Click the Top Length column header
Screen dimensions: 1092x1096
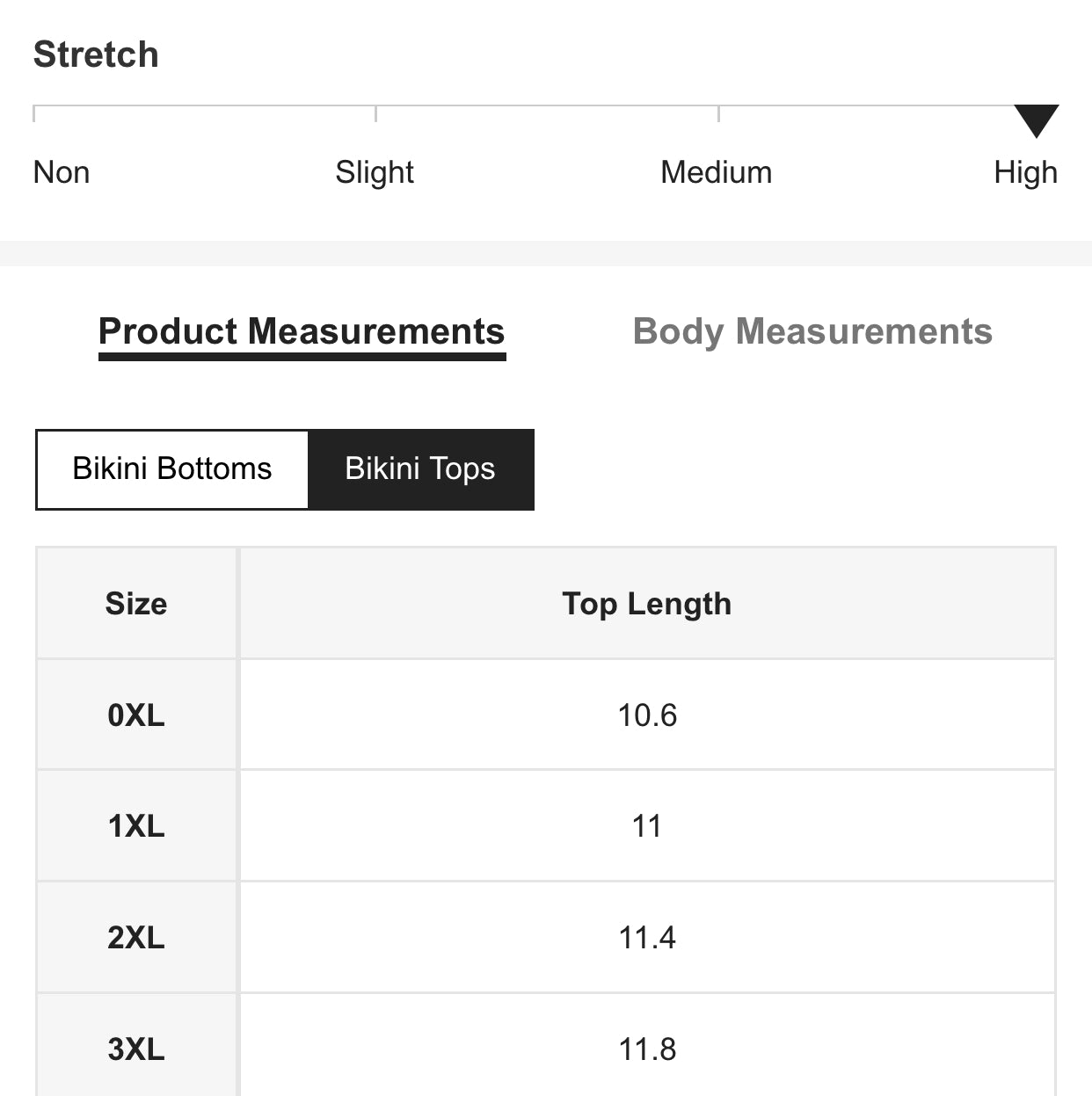point(647,604)
